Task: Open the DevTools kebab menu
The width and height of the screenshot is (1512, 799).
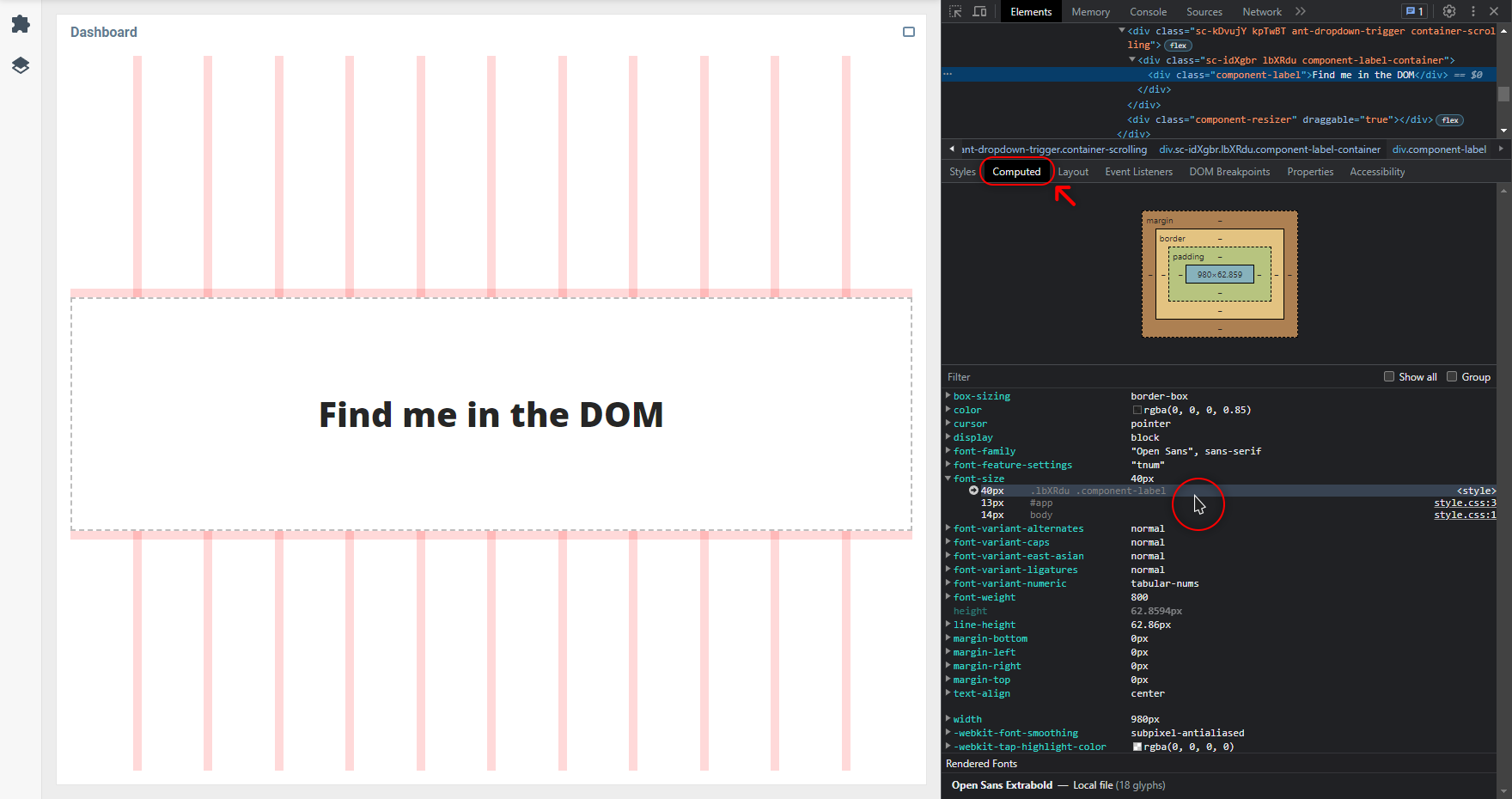Action: click(1472, 11)
